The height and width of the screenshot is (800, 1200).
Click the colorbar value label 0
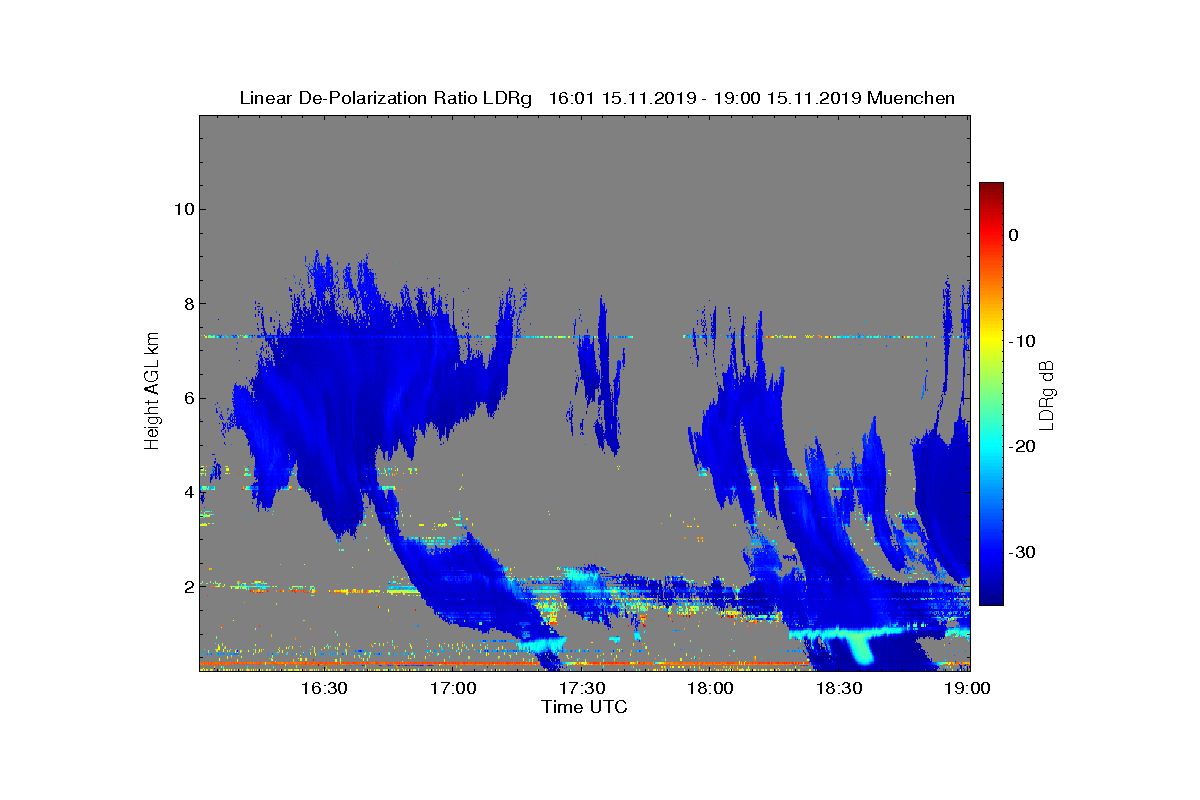(1013, 235)
